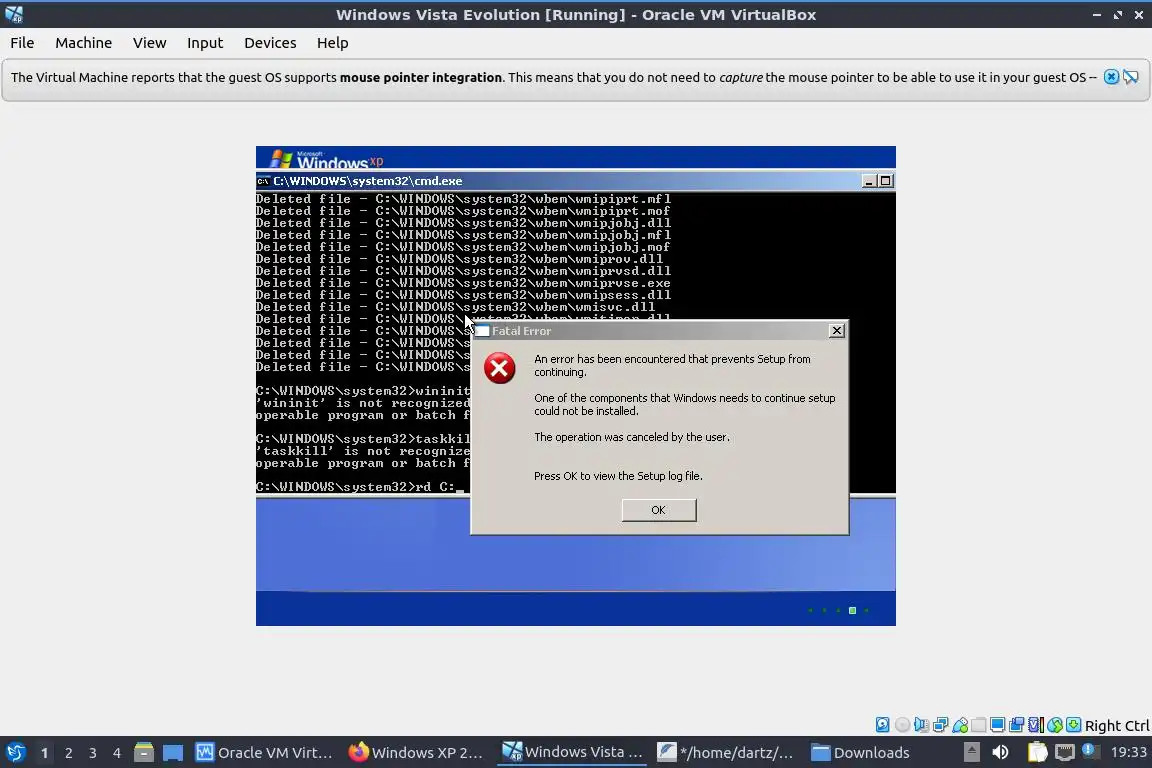Screen dimensions: 1152x768
Task: Click 'The operation was canceled by the user.' text
Action: click(x=632, y=437)
